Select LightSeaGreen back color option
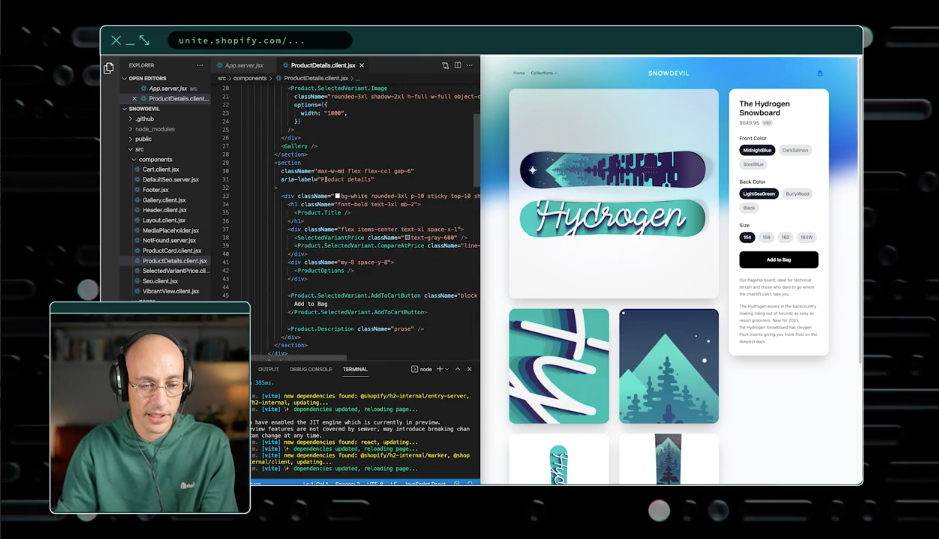 pos(759,194)
